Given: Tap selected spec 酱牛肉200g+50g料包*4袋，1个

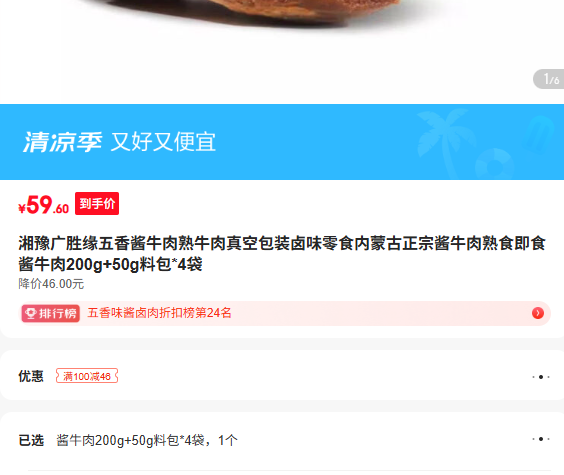Looking at the screenshot, I should pos(147,440).
